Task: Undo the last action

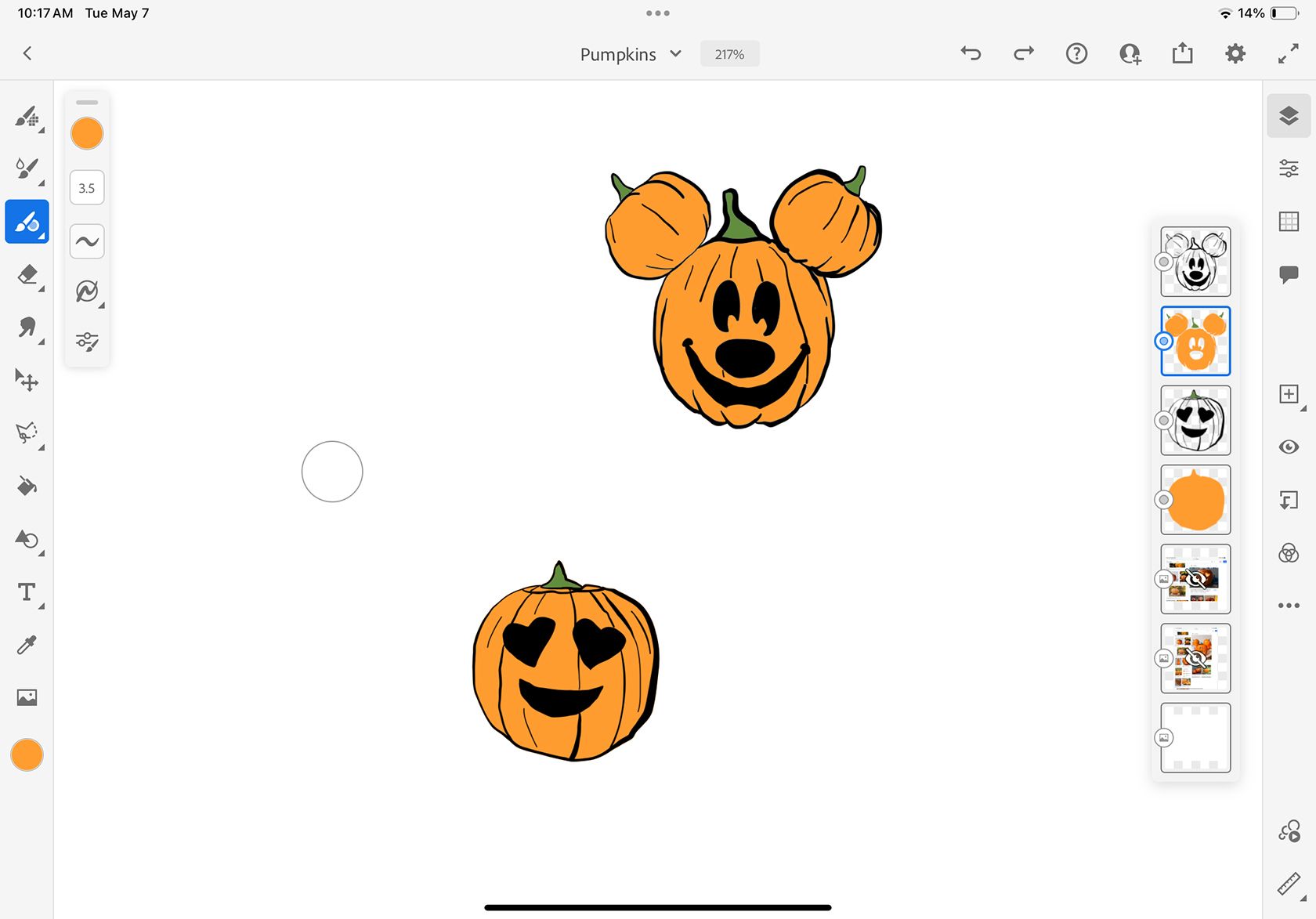Action: click(971, 53)
